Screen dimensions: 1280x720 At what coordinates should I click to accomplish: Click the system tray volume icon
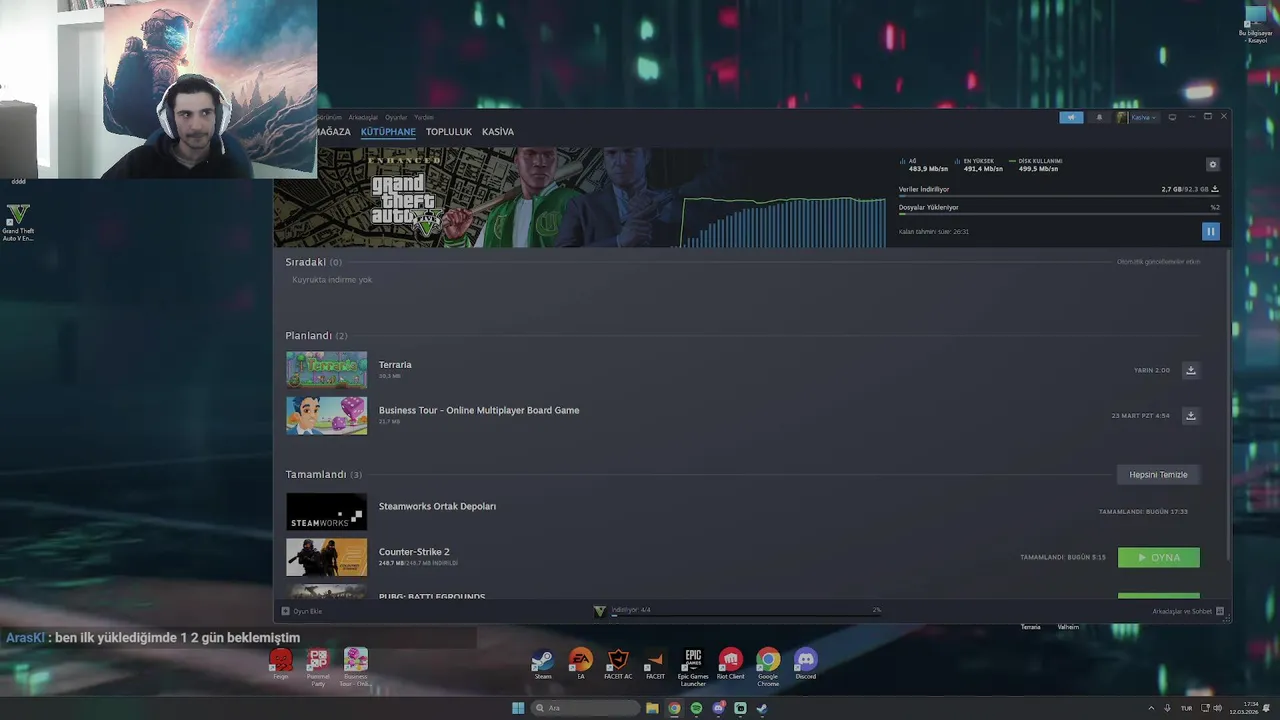pos(1217,708)
